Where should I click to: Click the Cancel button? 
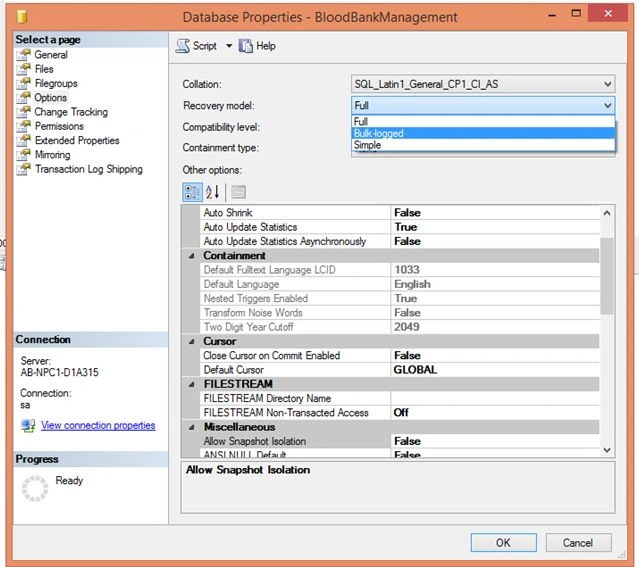click(x=578, y=543)
